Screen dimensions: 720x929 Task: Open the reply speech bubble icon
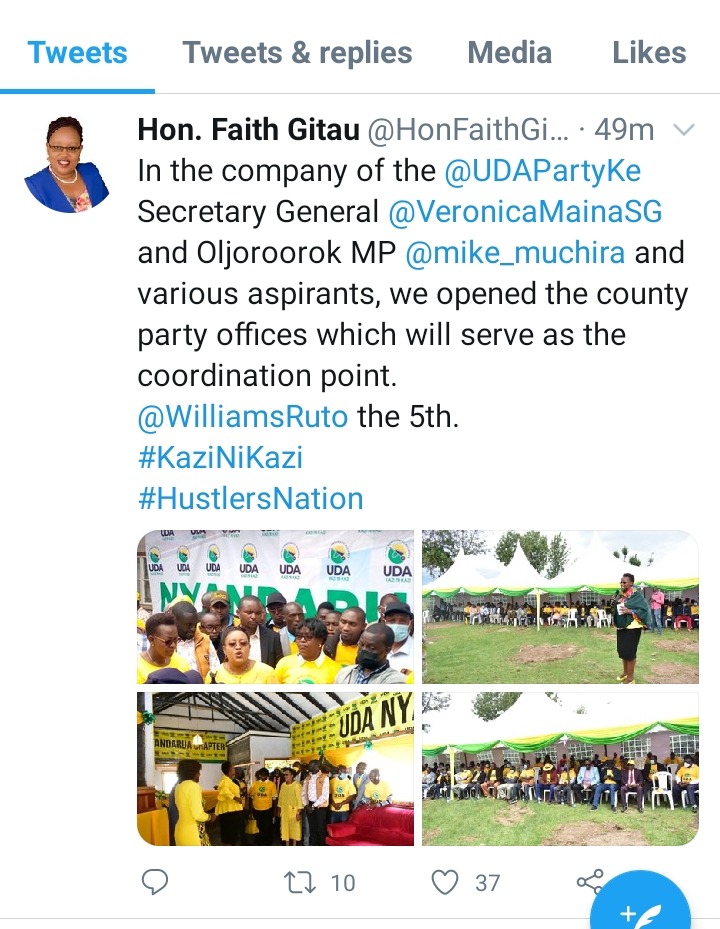(155, 882)
